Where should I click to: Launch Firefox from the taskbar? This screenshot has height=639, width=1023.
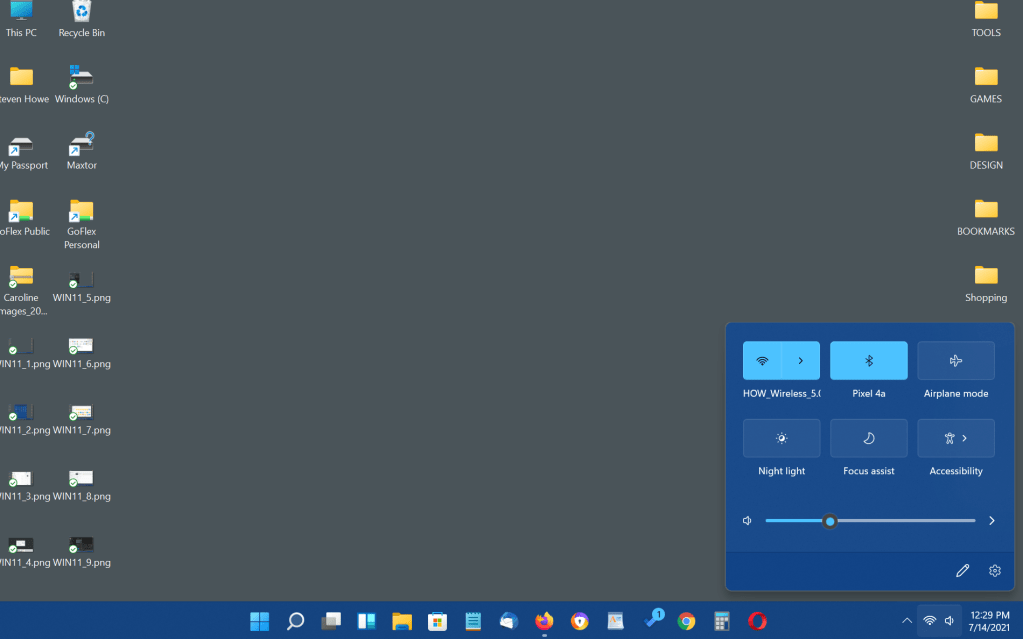tap(544, 621)
